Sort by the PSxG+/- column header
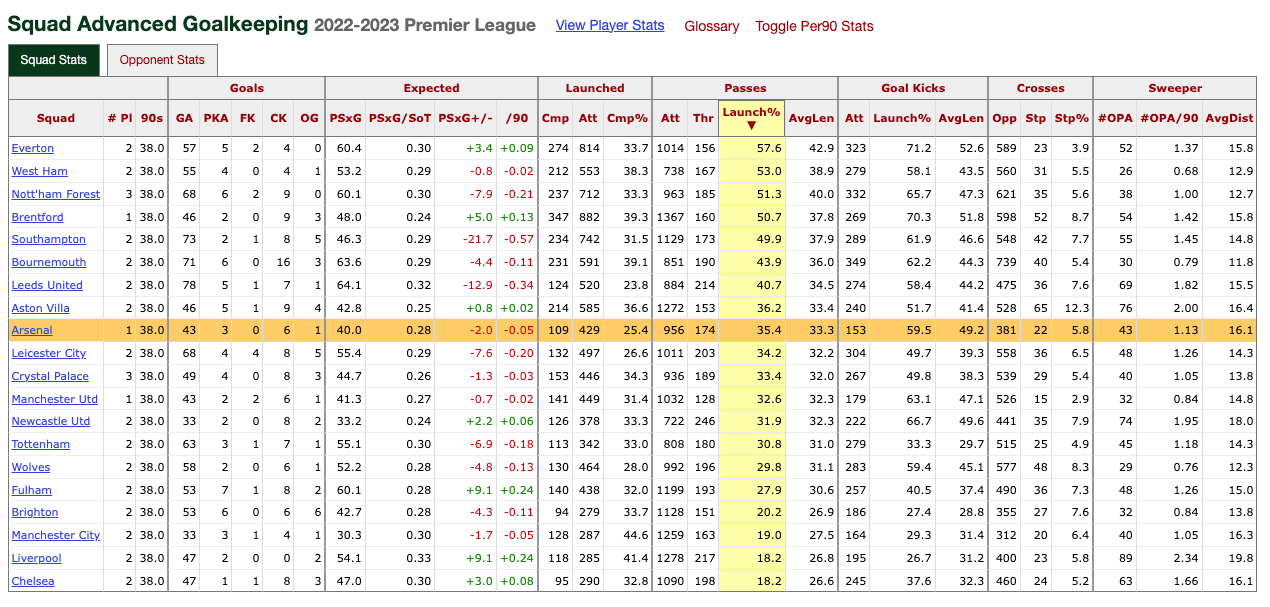 click(x=466, y=118)
